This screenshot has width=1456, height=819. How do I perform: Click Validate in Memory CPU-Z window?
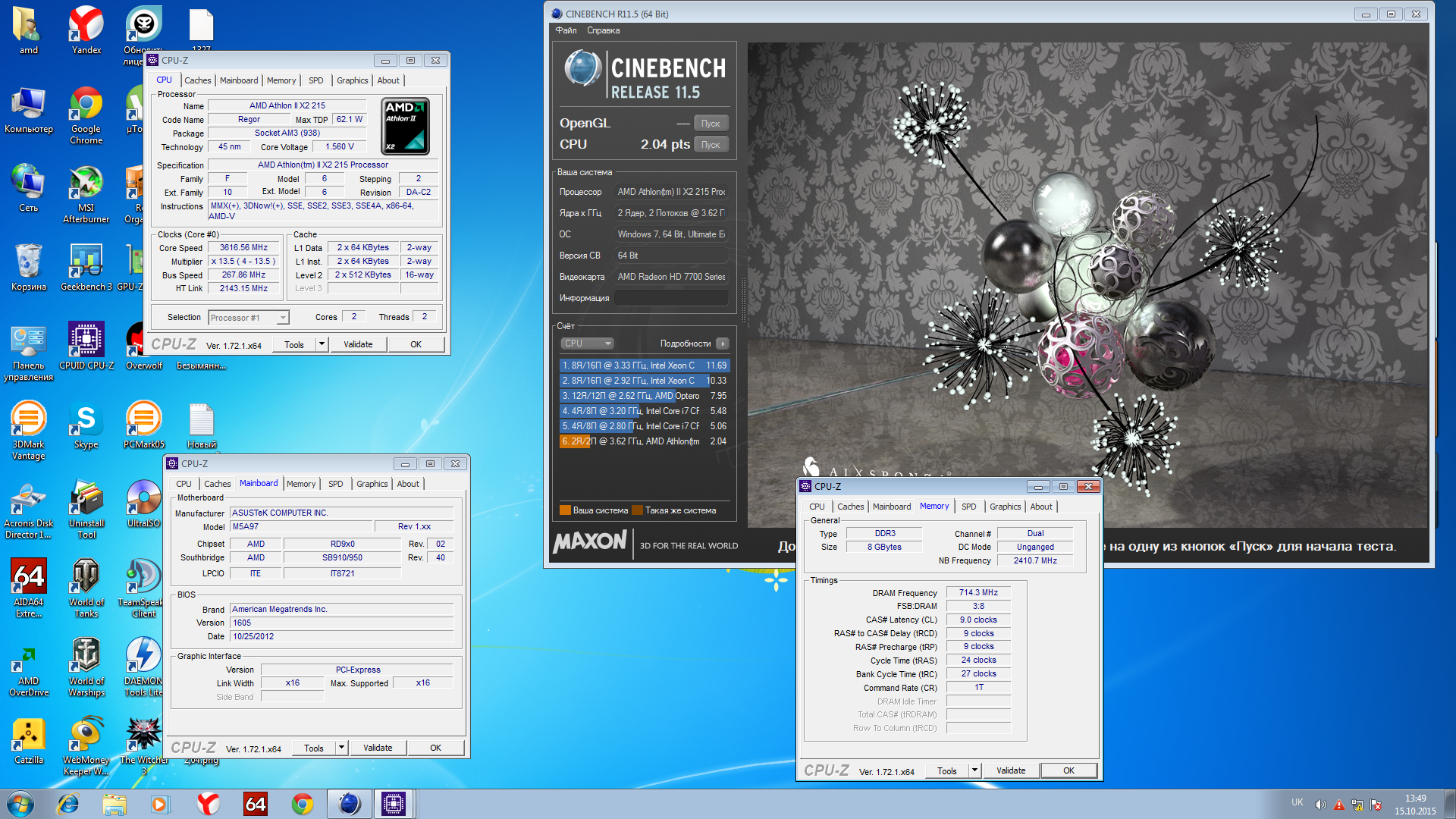[1011, 770]
